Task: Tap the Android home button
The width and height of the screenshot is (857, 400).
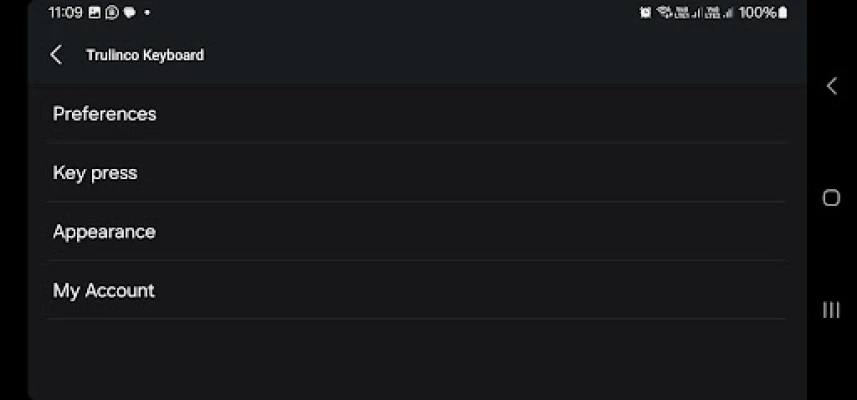Action: (x=831, y=198)
